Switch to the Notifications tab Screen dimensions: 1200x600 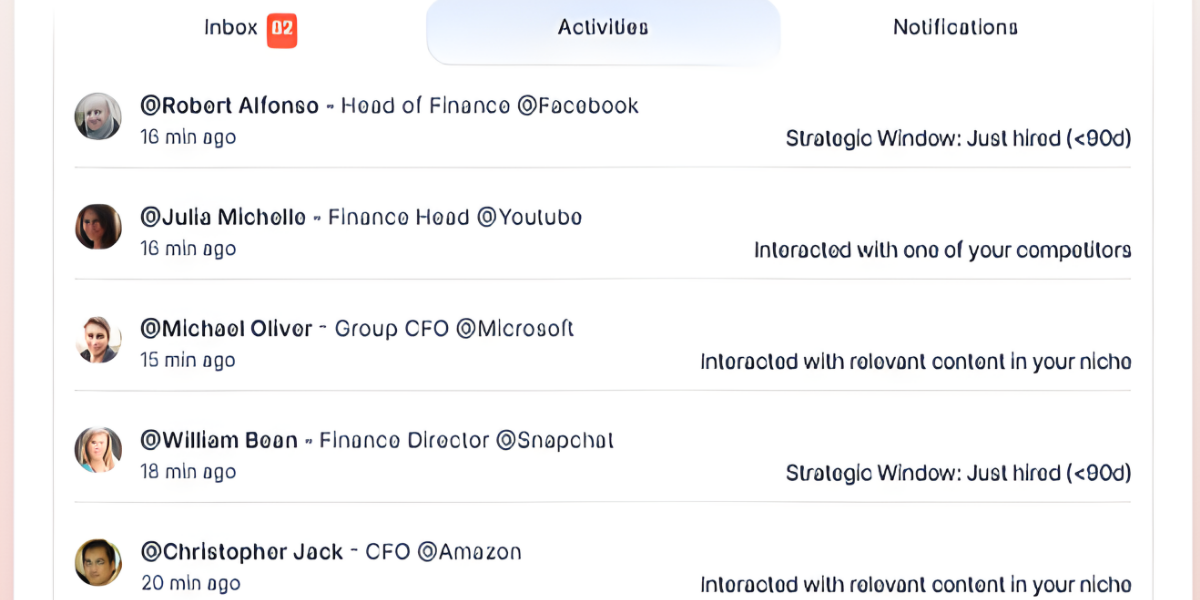click(x=955, y=28)
